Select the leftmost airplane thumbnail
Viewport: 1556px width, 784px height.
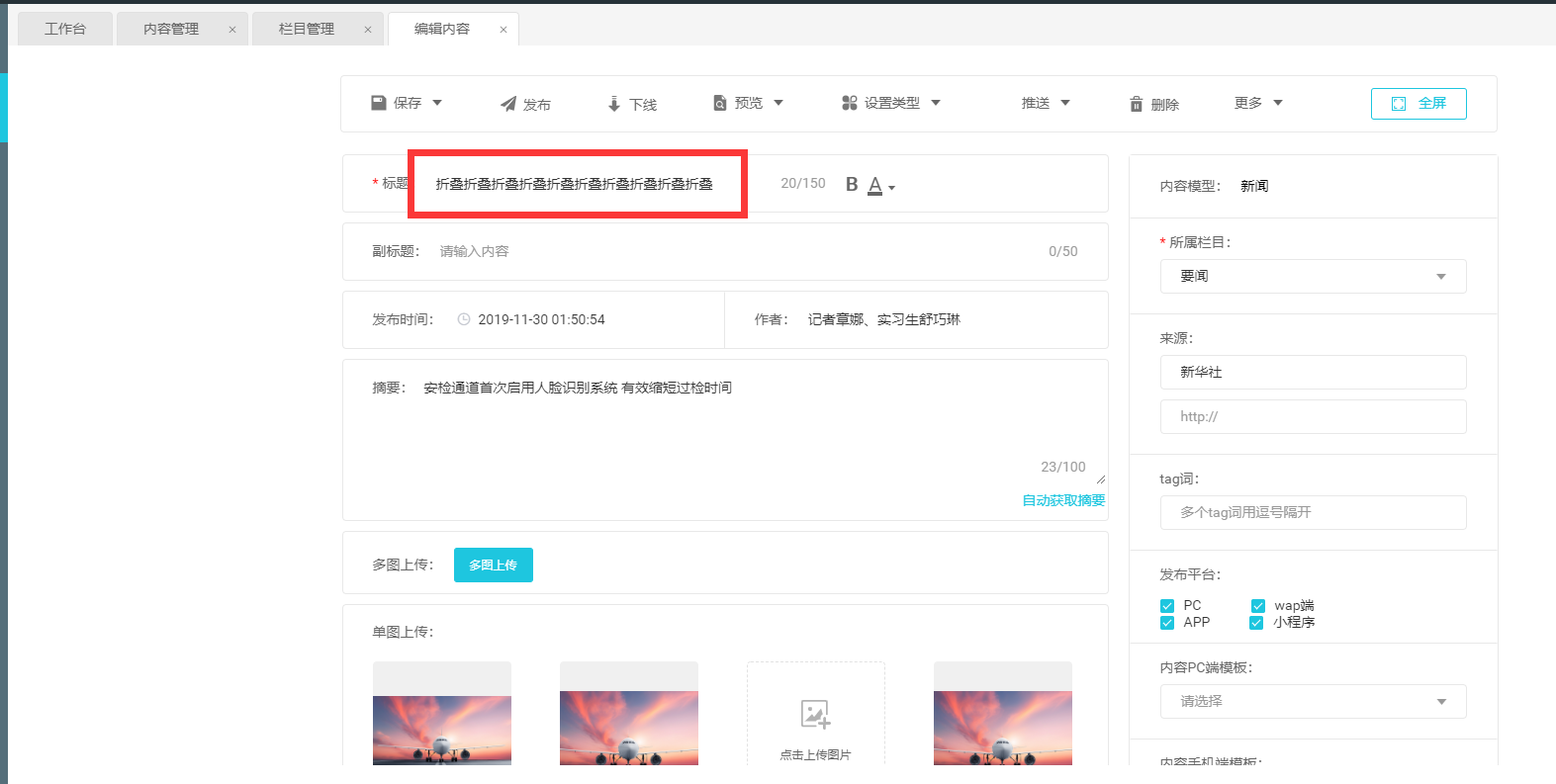(x=442, y=714)
